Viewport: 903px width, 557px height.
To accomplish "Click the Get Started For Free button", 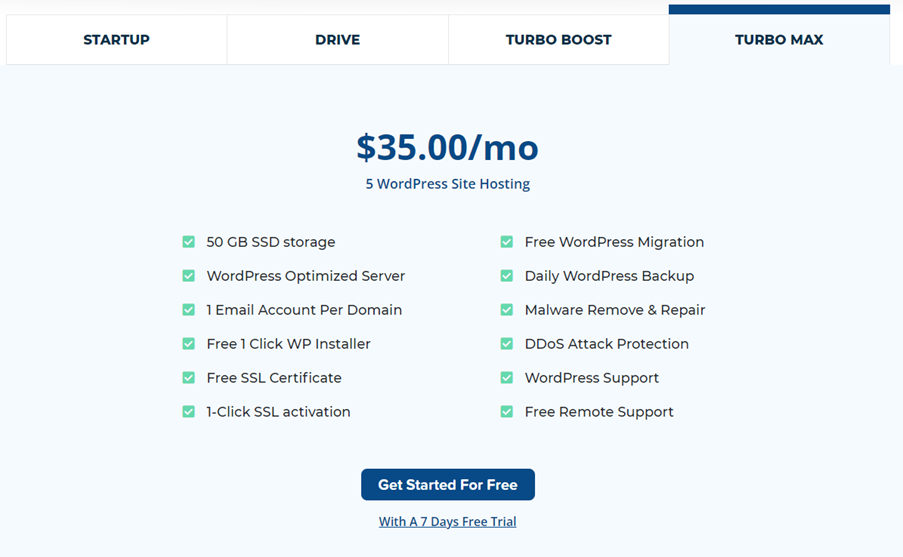I will coord(448,484).
